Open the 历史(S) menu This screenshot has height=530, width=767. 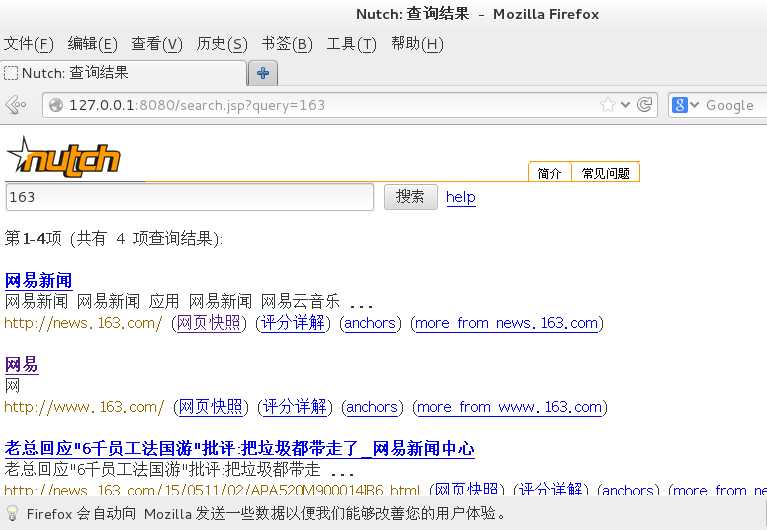click(x=222, y=44)
